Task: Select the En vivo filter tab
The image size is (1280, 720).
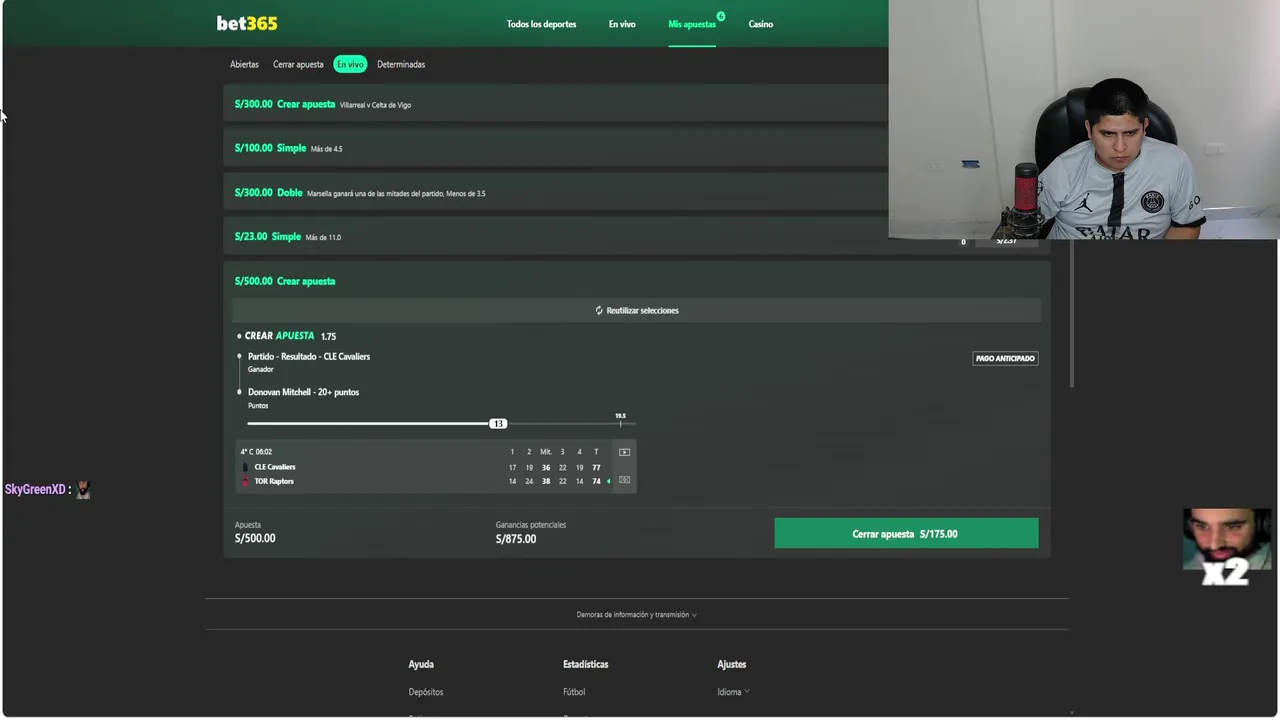Action: coord(350,64)
